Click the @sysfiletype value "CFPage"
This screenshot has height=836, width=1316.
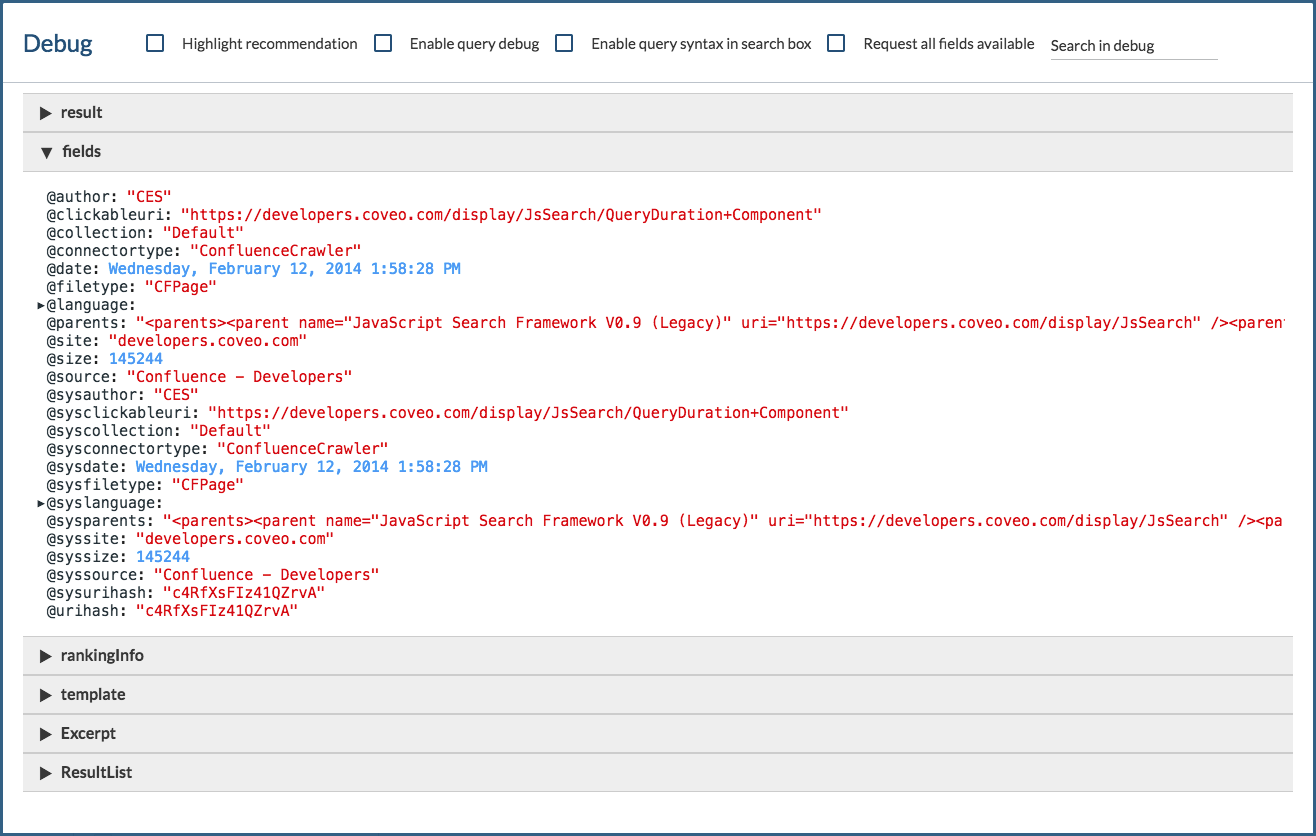[x=208, y=485]
